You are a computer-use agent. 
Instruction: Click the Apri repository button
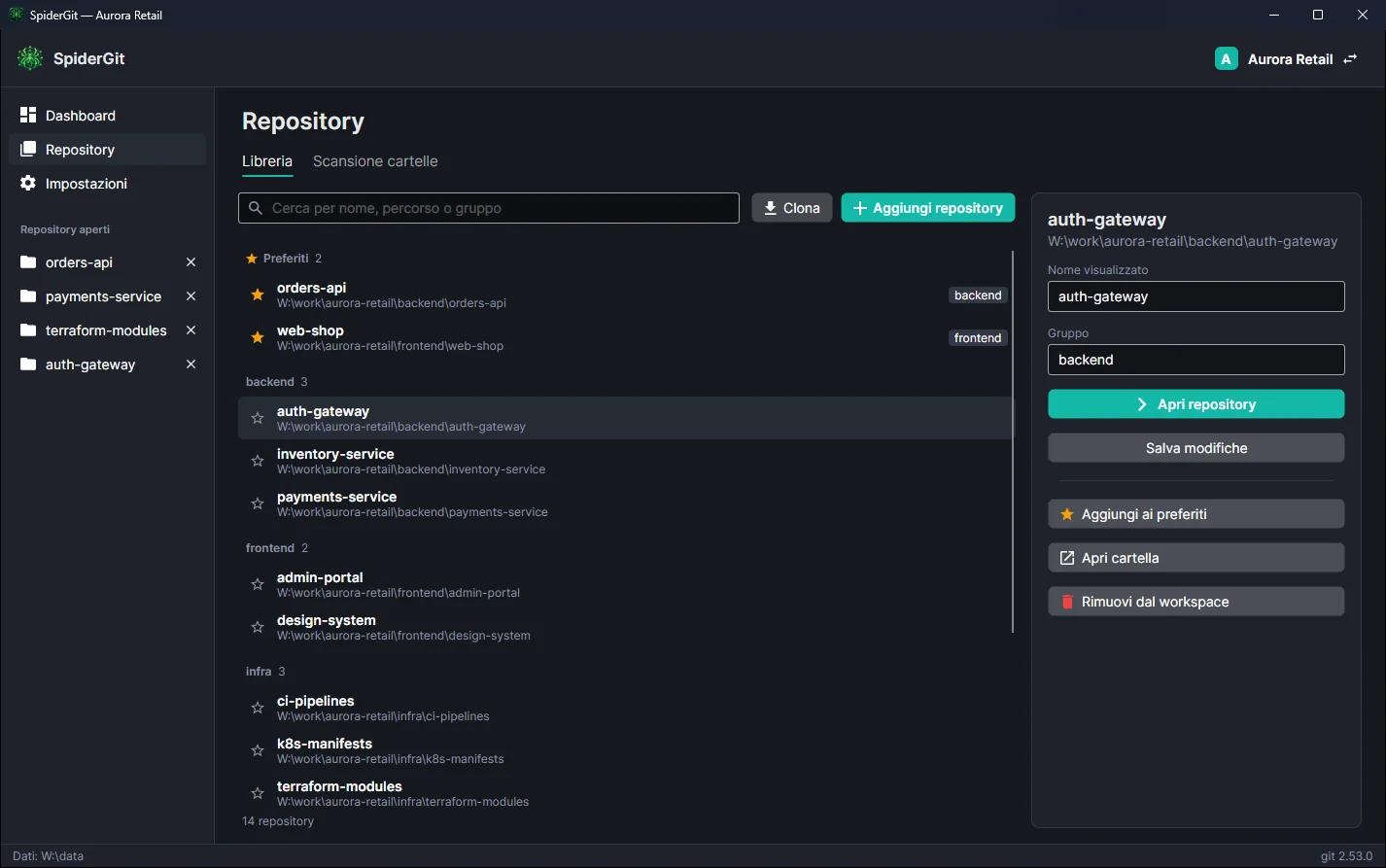tap(1196, 404)
